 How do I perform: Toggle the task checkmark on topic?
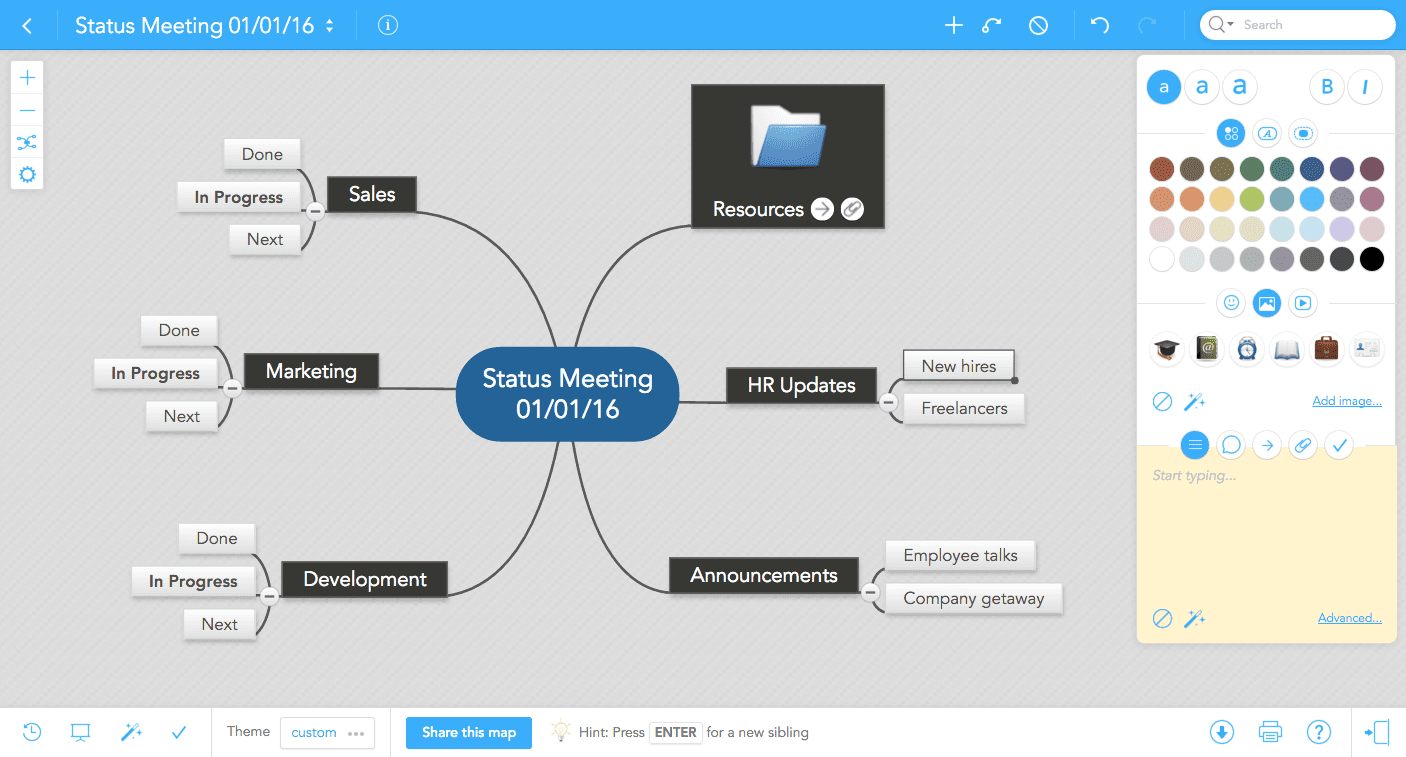coord(1339,445)
